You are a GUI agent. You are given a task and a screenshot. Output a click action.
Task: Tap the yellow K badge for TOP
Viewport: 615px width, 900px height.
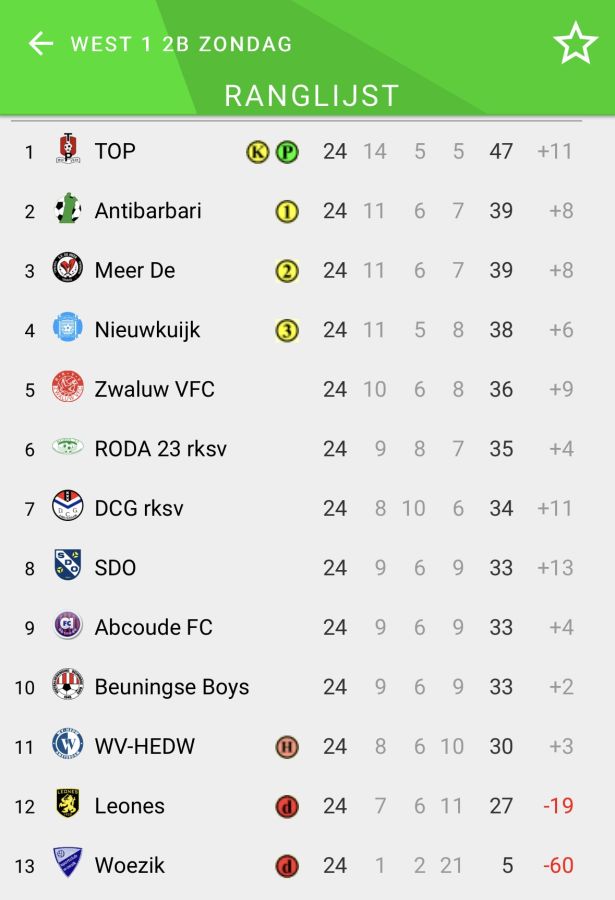tap(258, 152)
